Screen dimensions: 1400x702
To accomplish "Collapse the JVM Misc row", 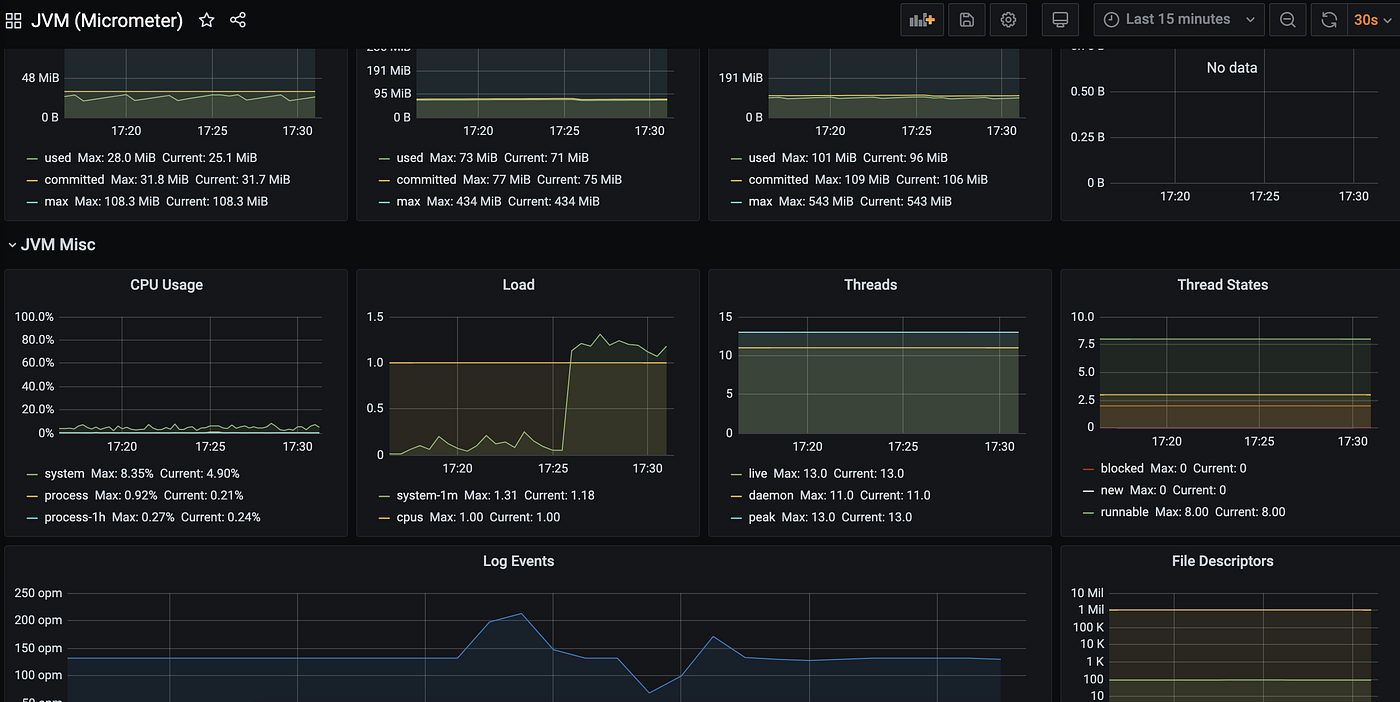I will tap(51, 244).
